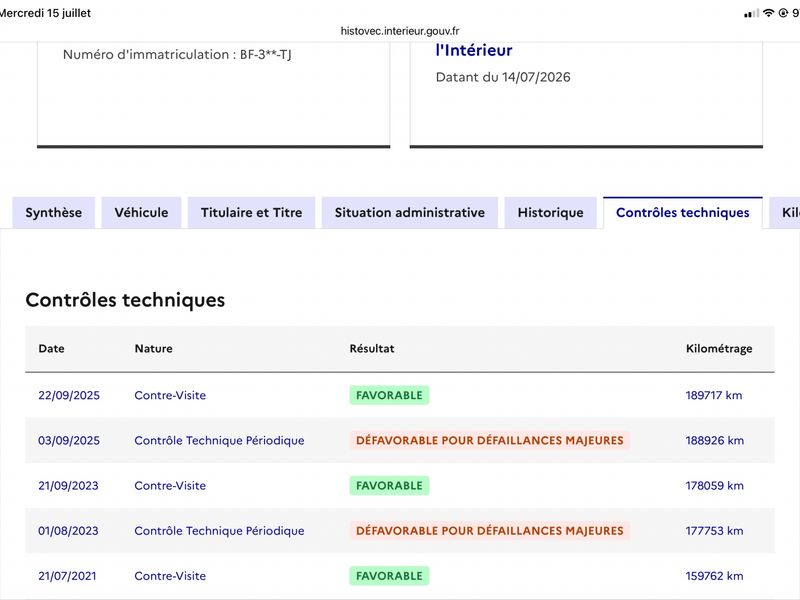Select the date 01/08/2023

pyautogui.click(x=68, y=531)
